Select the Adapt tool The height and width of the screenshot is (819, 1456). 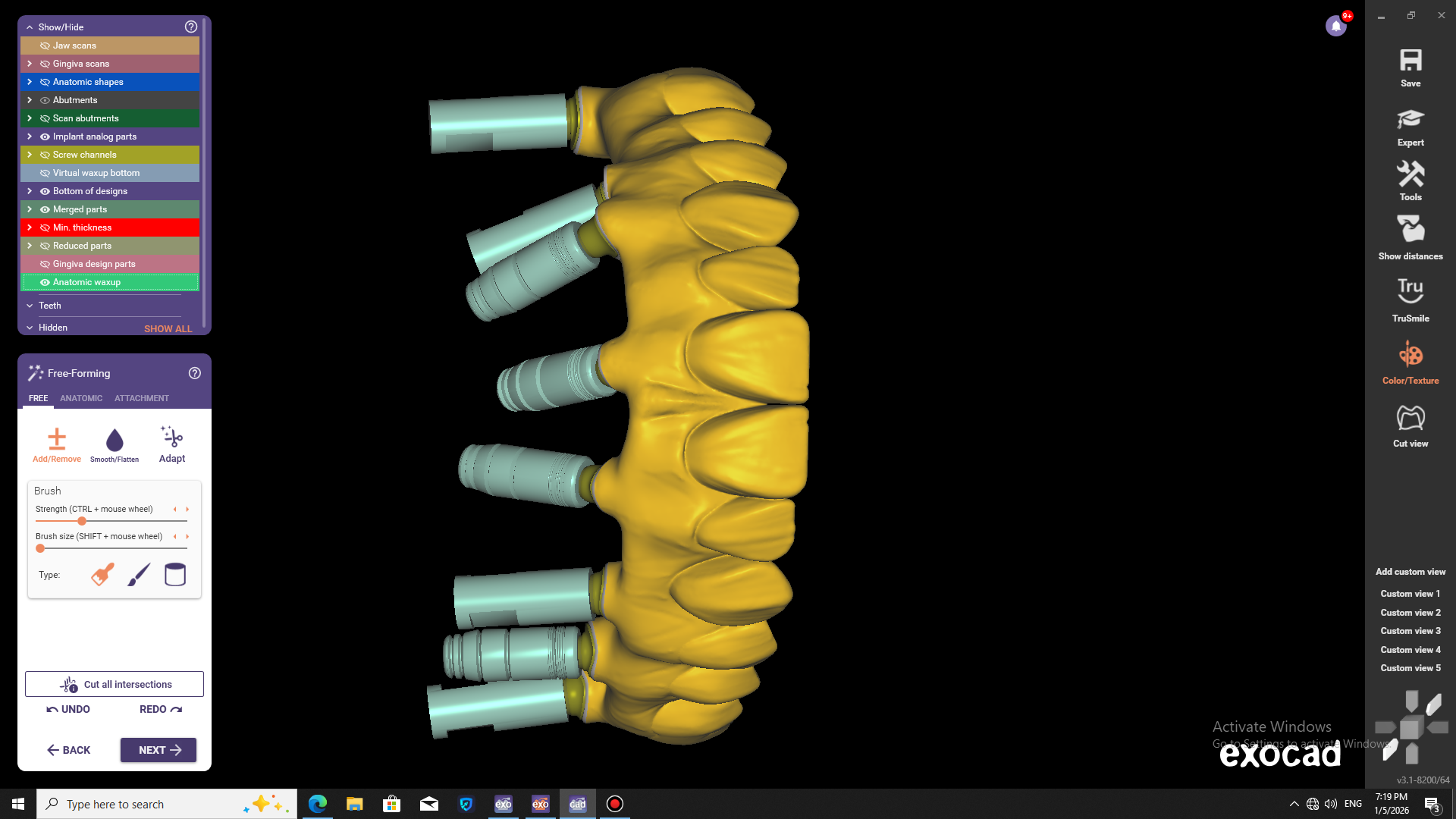tap(172, 439)
